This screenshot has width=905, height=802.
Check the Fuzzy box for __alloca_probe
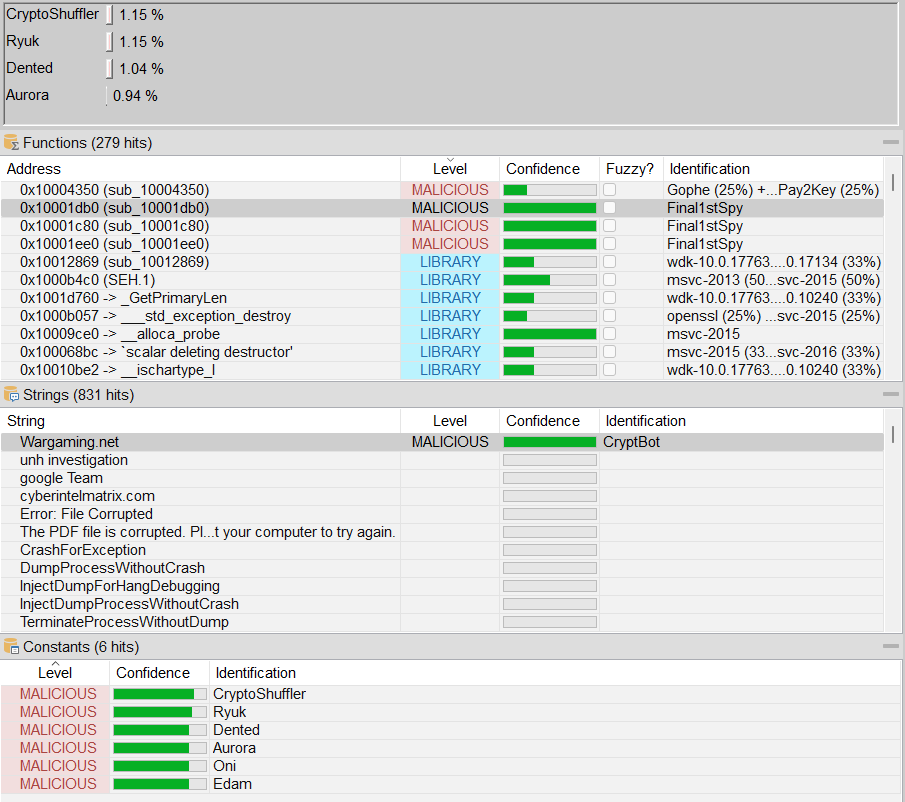(609, 334)
